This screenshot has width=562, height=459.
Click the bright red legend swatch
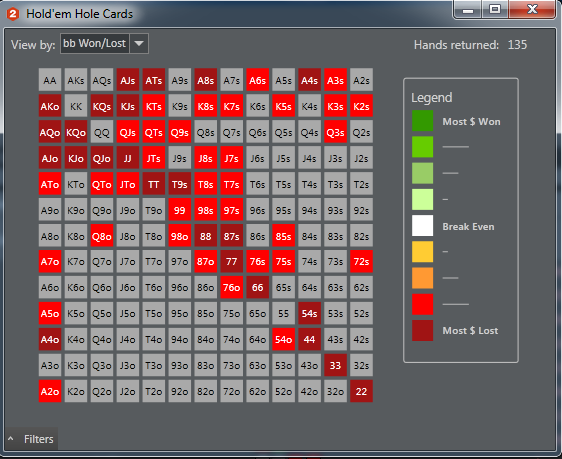pyautogui.click(x=423, y=304)
